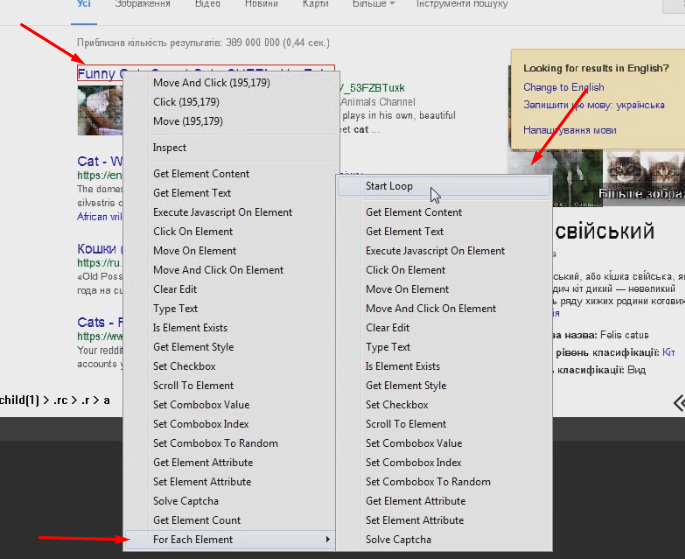The image size is (685, 559).
Task: Pick the Get Element Count menu entry
Action: tap(197, 520)
